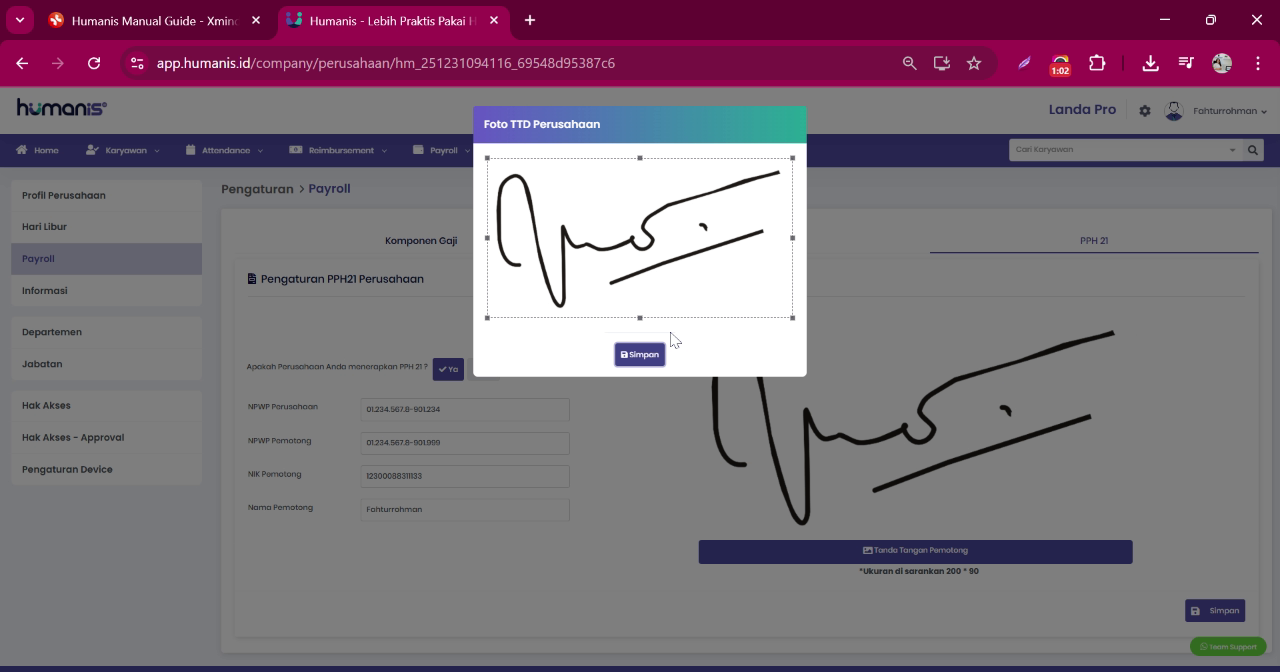Image resolution: width=1280 pixels, height=672 pixels.
Task: Expand the Payroll menu in the navigation bar
Action: tap(441, 150)
